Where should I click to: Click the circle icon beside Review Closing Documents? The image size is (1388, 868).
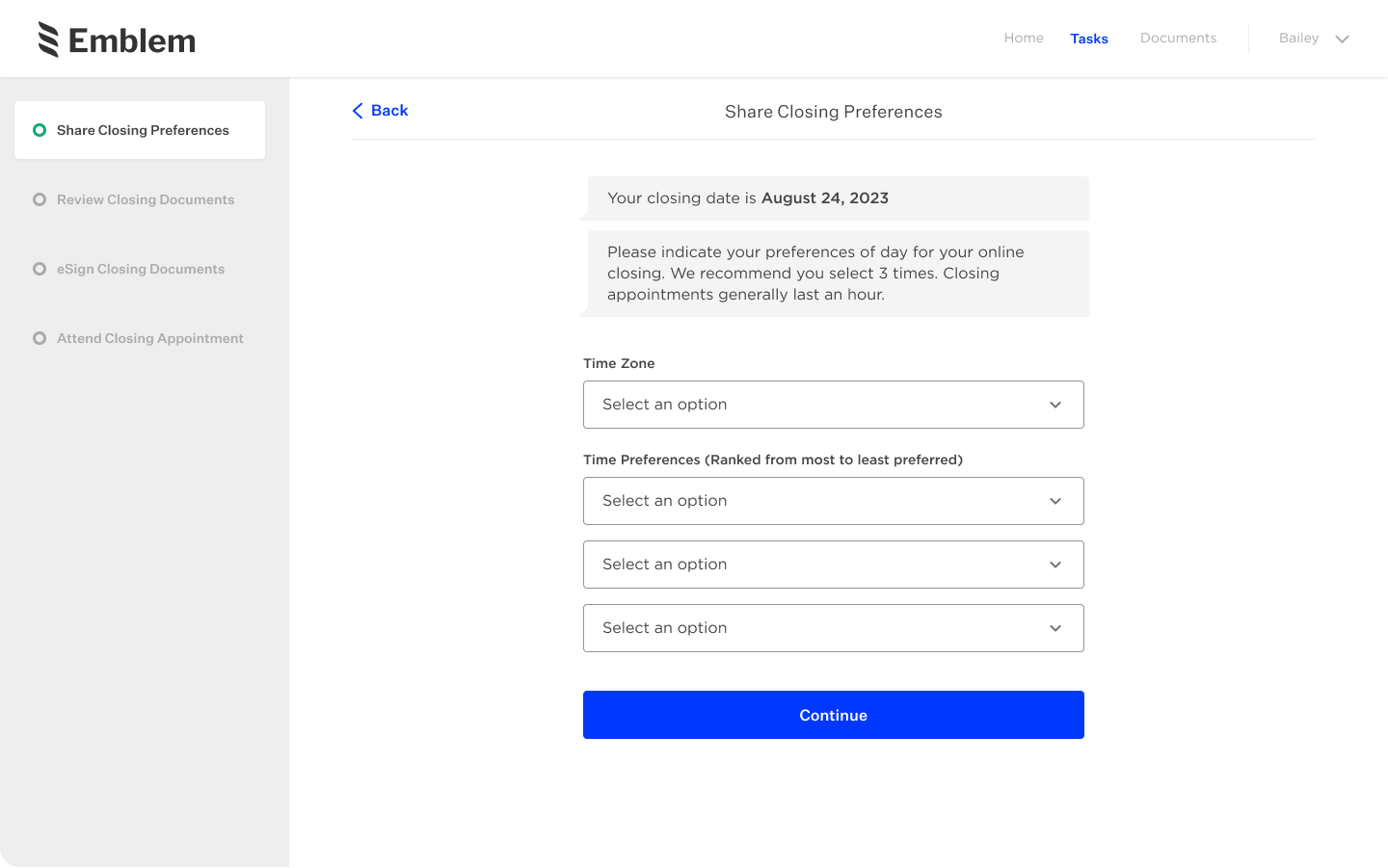(40, 199)
